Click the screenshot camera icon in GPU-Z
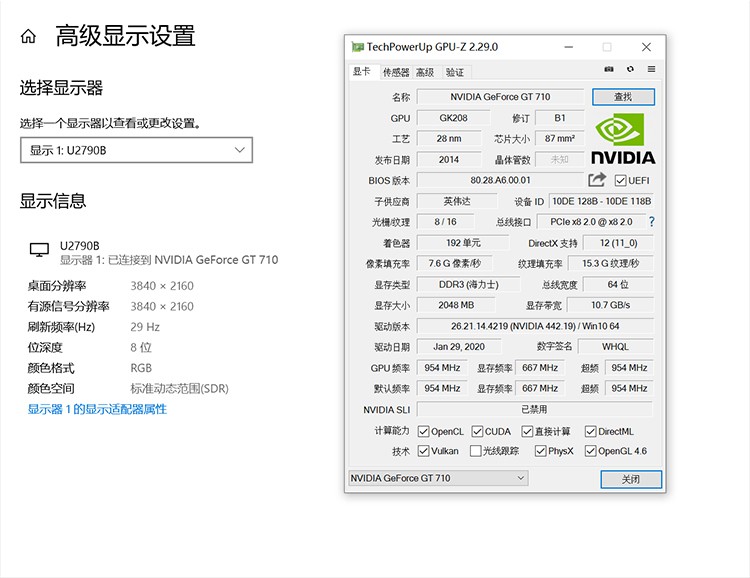750x578 pixels. click(609, 69)
